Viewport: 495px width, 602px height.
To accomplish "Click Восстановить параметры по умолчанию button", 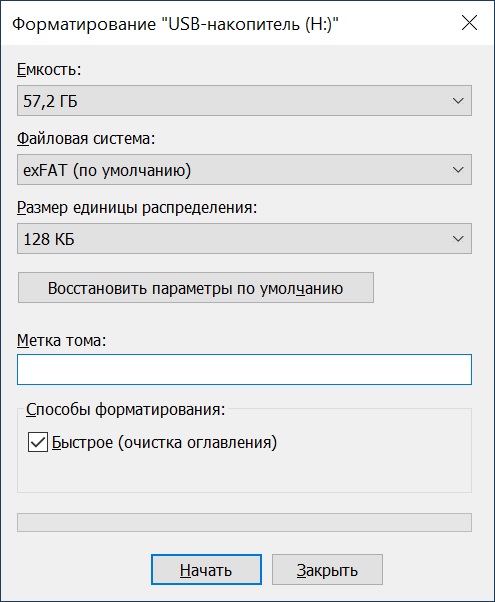I will 196,288.
